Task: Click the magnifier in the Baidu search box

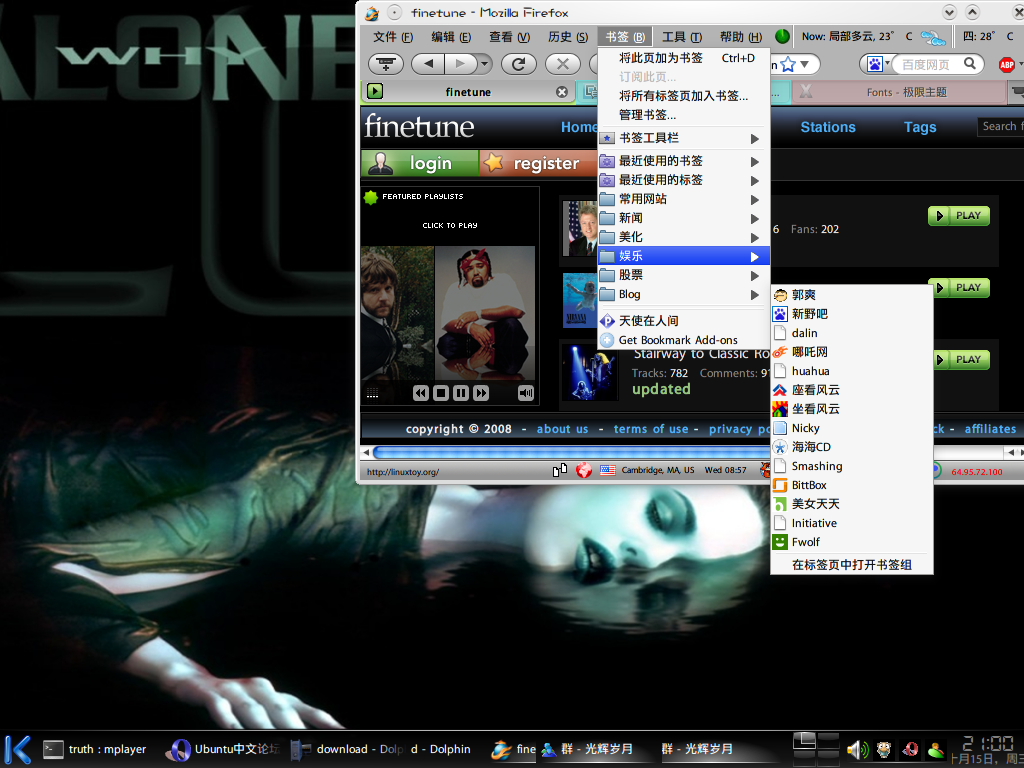Action: pyautogui.click(x=970, y=63)
